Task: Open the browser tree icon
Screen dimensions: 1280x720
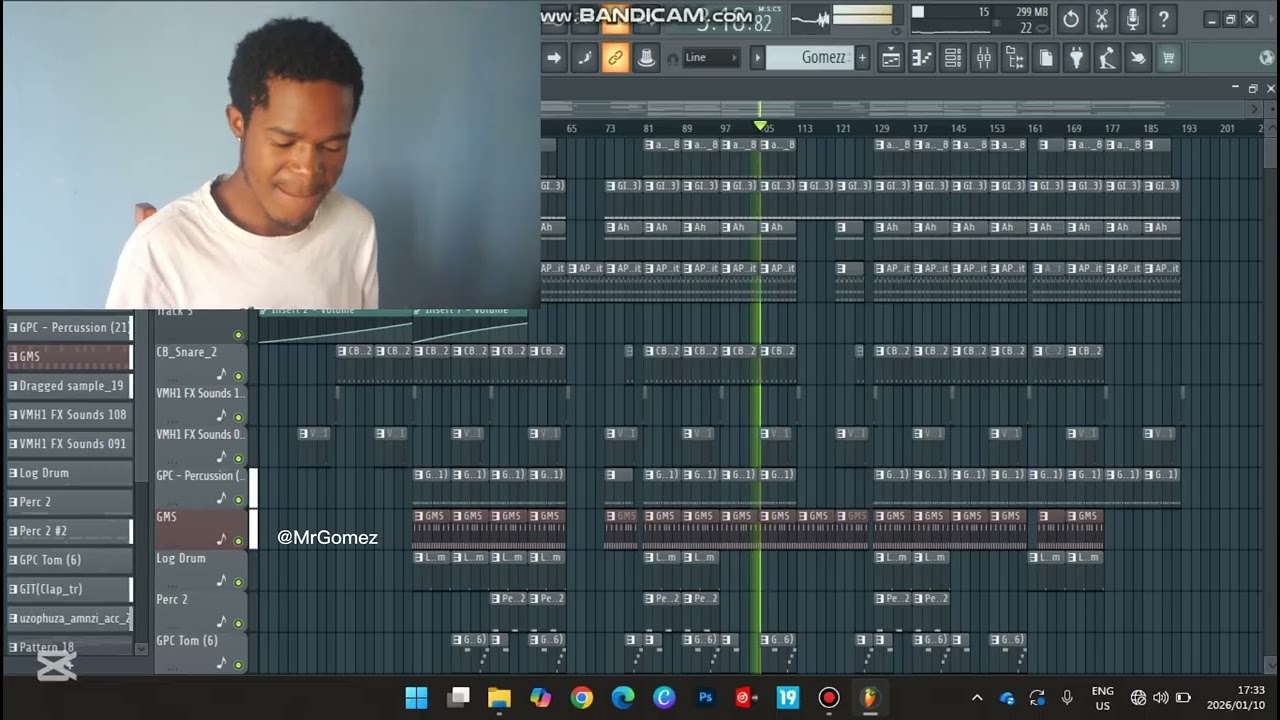Action: coord(1015,58)
